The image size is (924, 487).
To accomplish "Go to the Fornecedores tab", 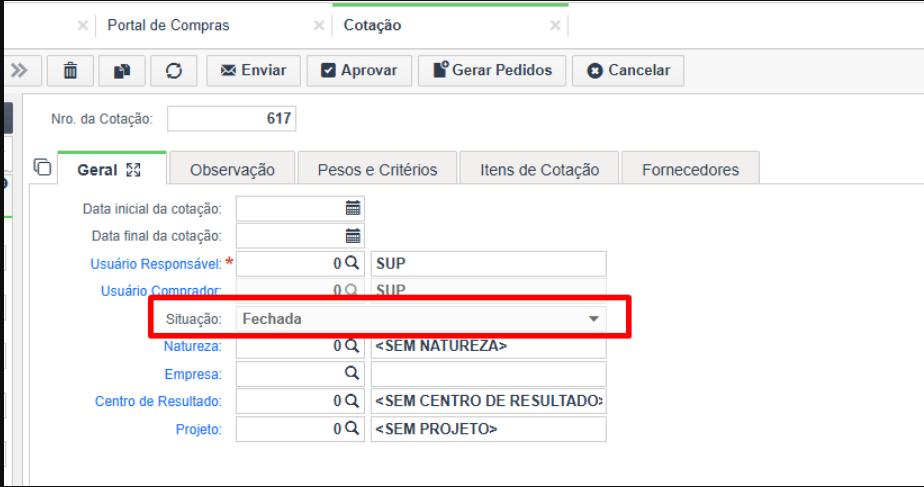I will point(690,170).
